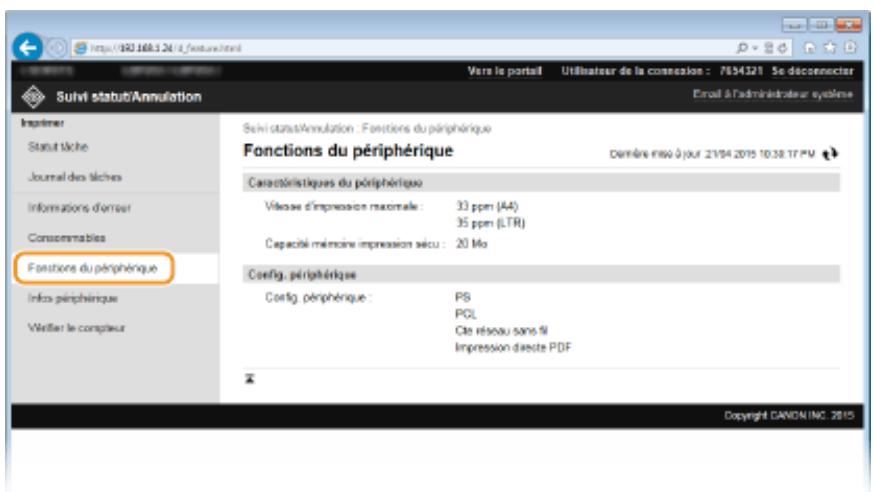The width and height of the screenshot is (873, 492).
Task: Click the '33 ppm (A4)' value
Action: tap(487, 206)
